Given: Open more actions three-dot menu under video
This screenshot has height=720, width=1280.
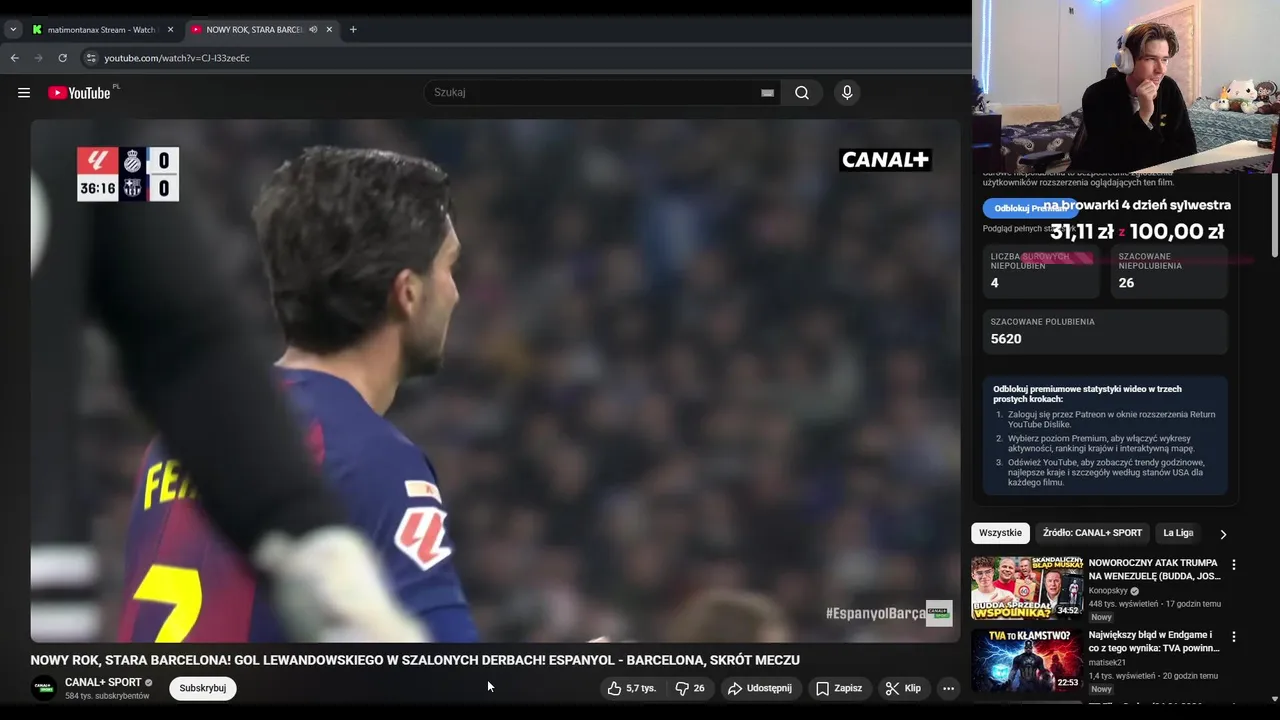Looking at the screenshot, I should pos(948,688).
